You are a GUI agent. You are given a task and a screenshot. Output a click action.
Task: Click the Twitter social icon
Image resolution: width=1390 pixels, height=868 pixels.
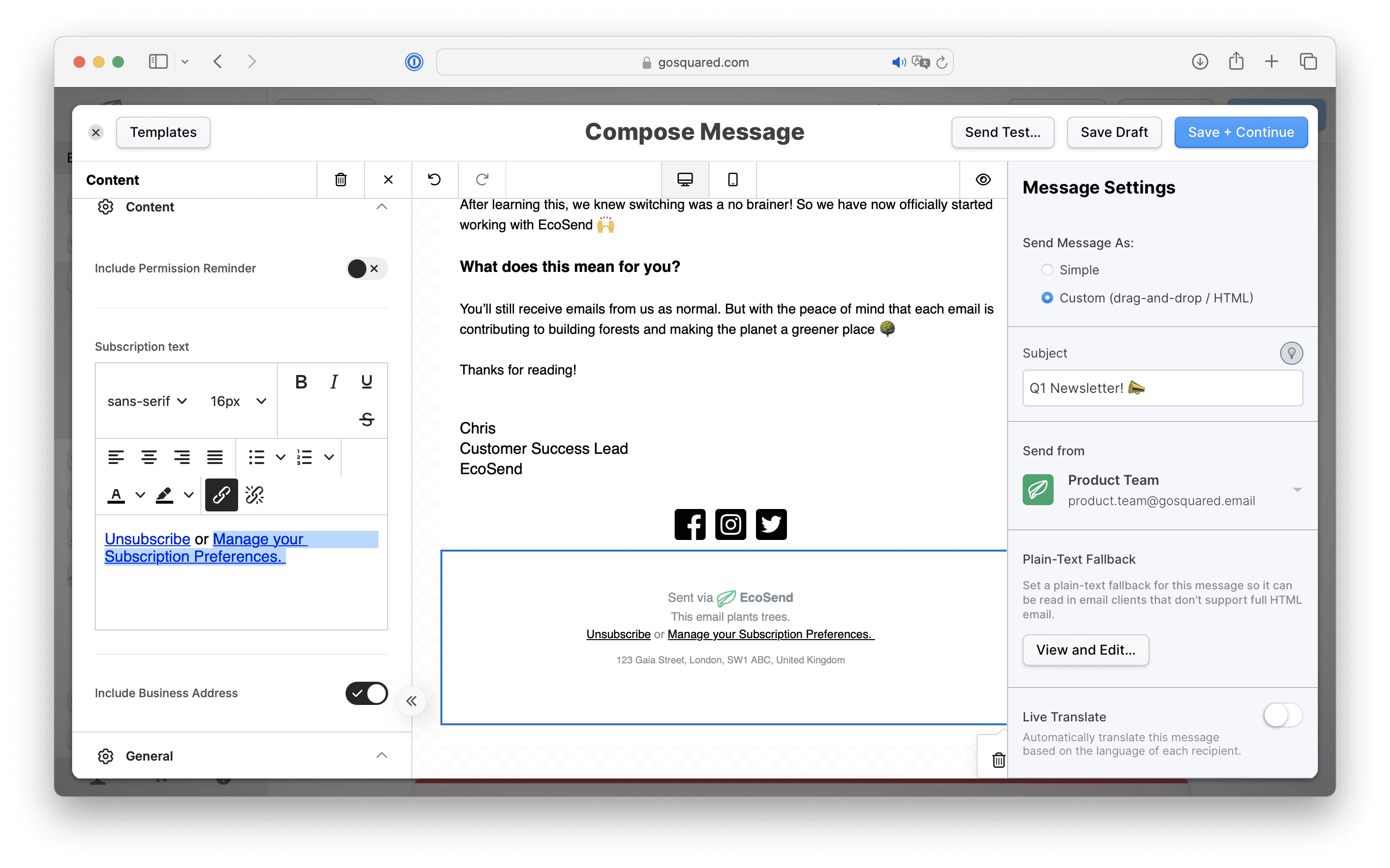[771, 524]
